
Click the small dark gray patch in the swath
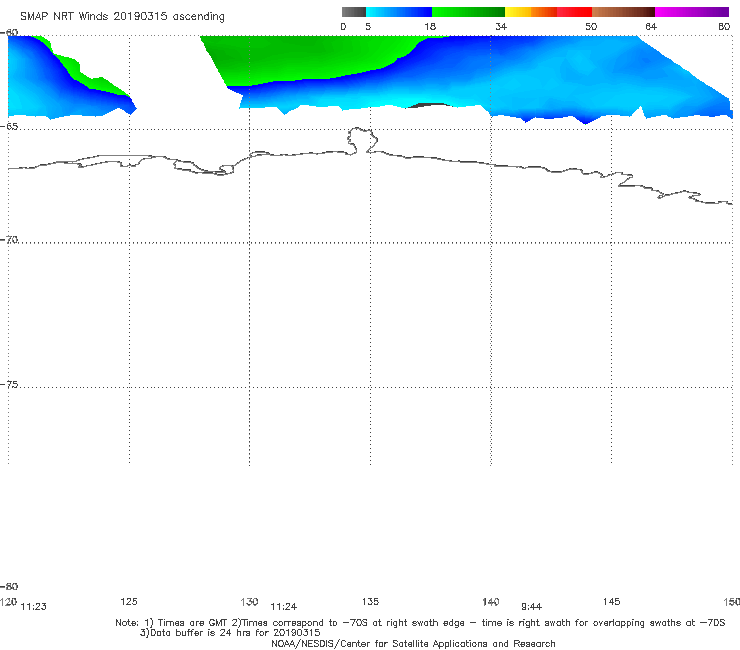pos(432,105)
